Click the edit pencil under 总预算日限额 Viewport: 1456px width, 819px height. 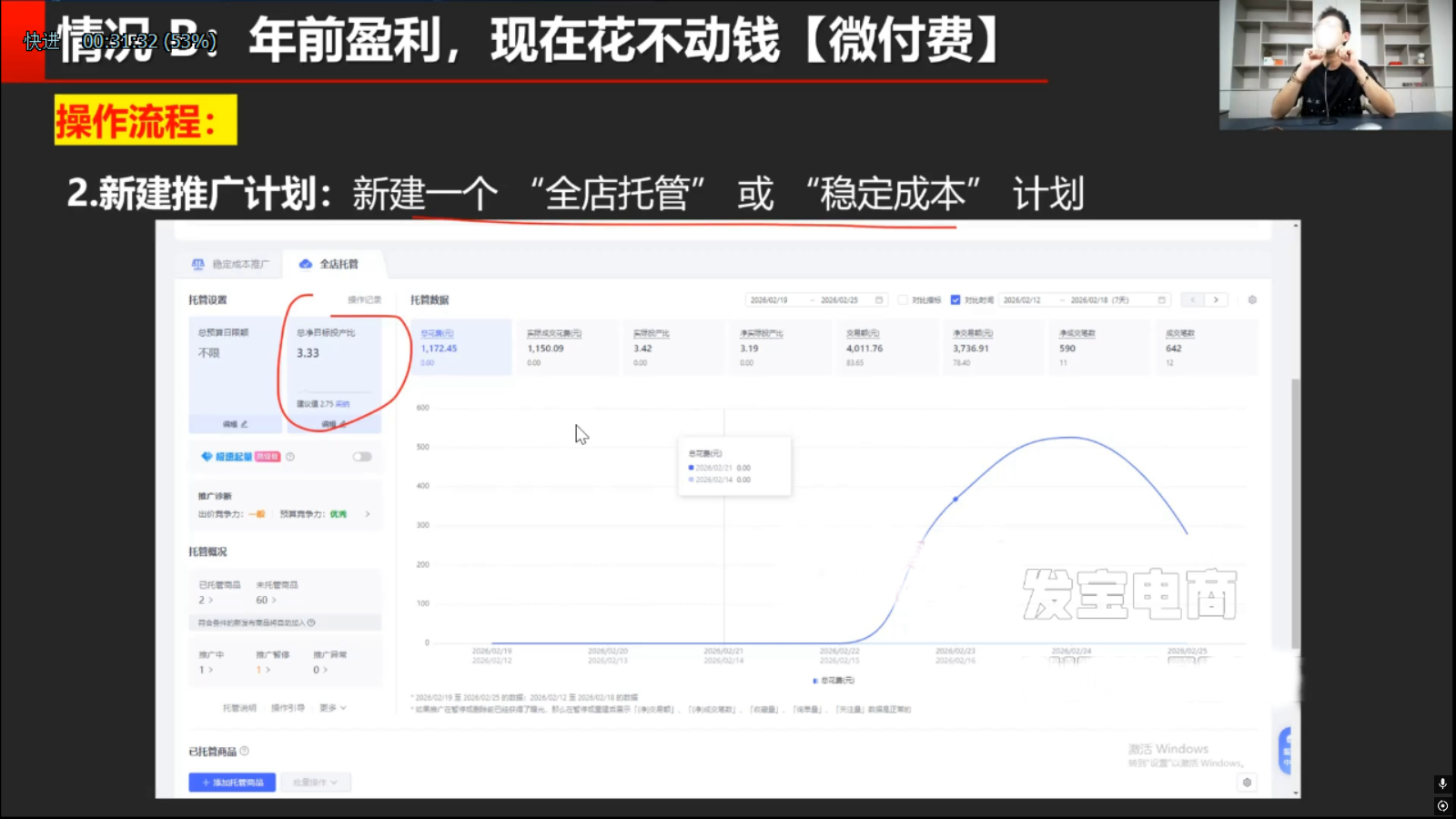236,424
